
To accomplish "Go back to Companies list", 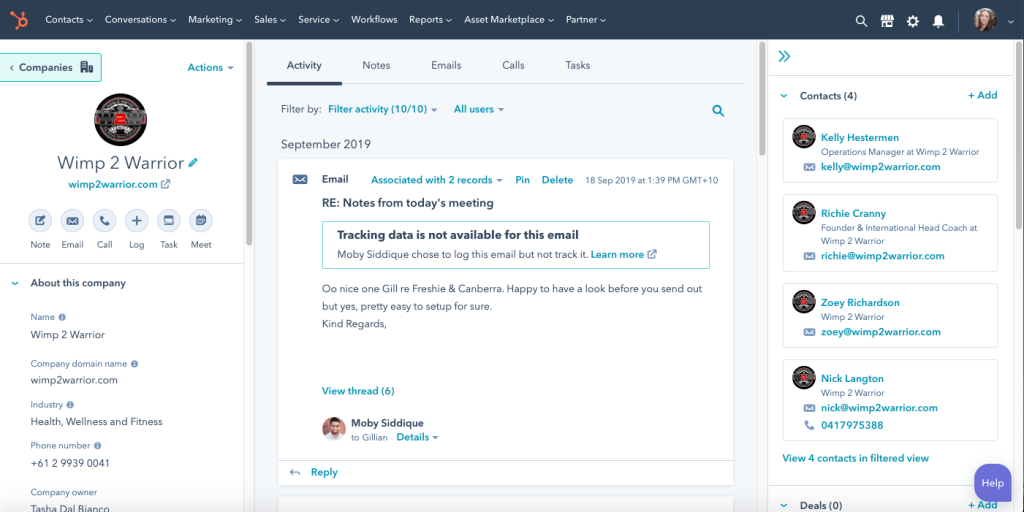I will (x=51, y=67).
